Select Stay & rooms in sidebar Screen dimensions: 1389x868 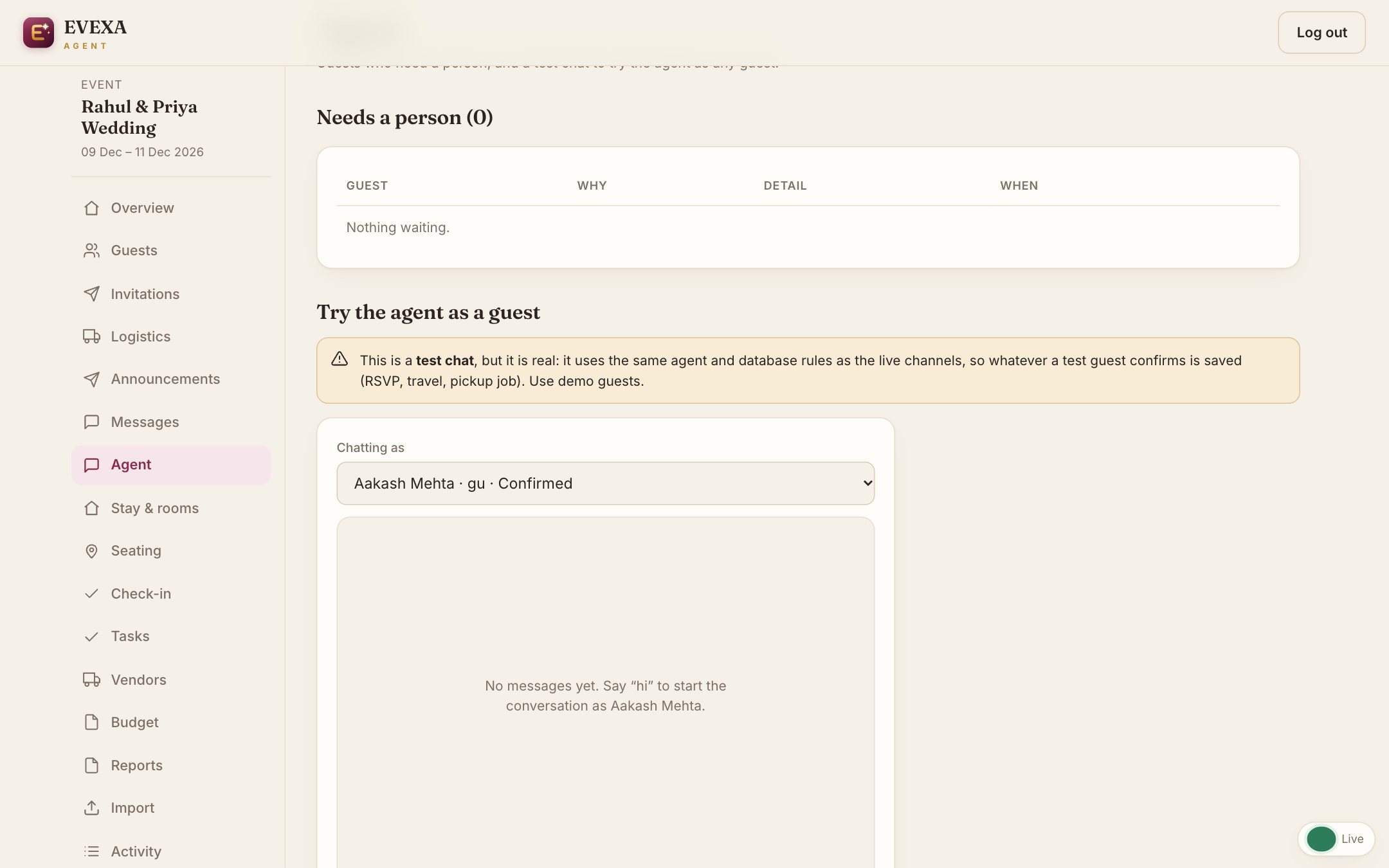point(154,508)
